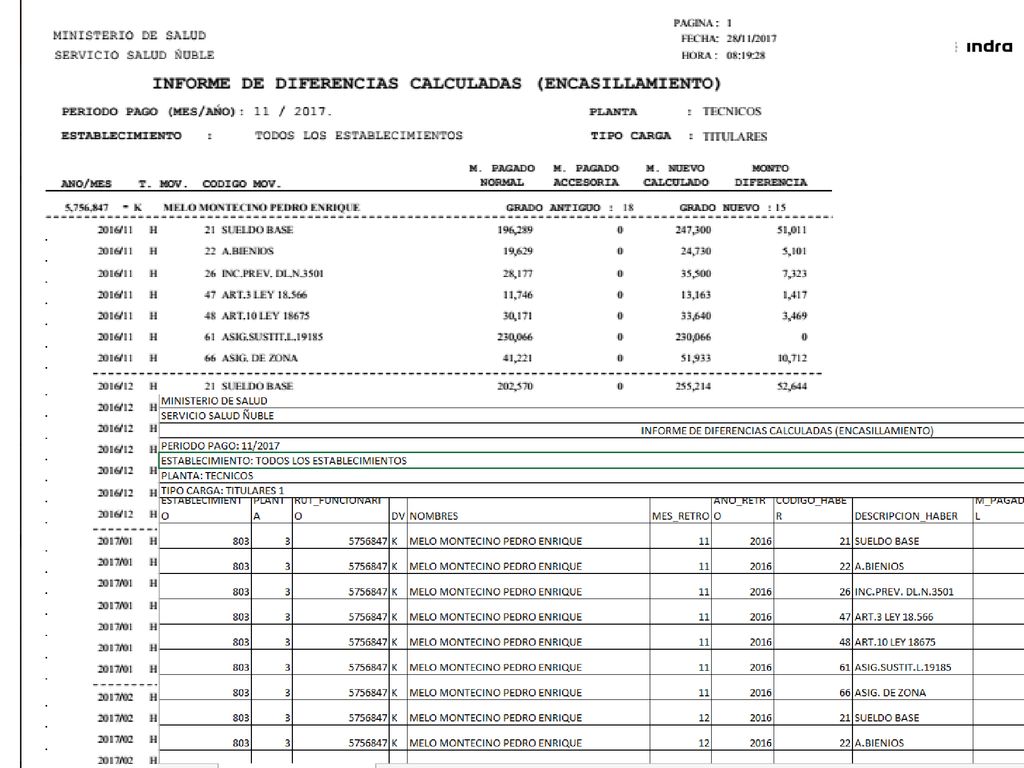
Task: Click TODOS LOS ESTABLECIMIENTOS in the report header
Action: pos(359,135)
